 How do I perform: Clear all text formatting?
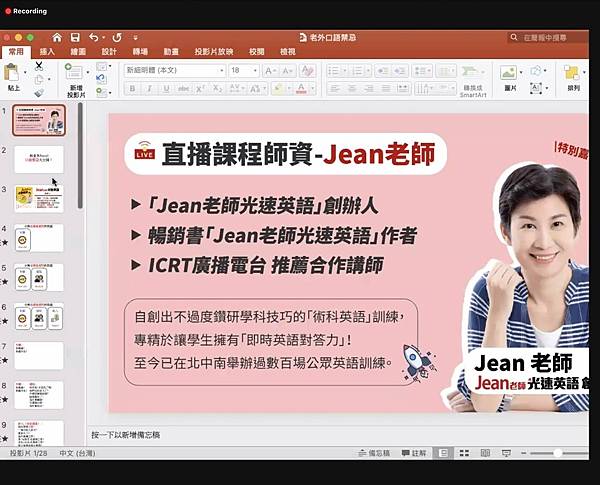tap(307, 71)
